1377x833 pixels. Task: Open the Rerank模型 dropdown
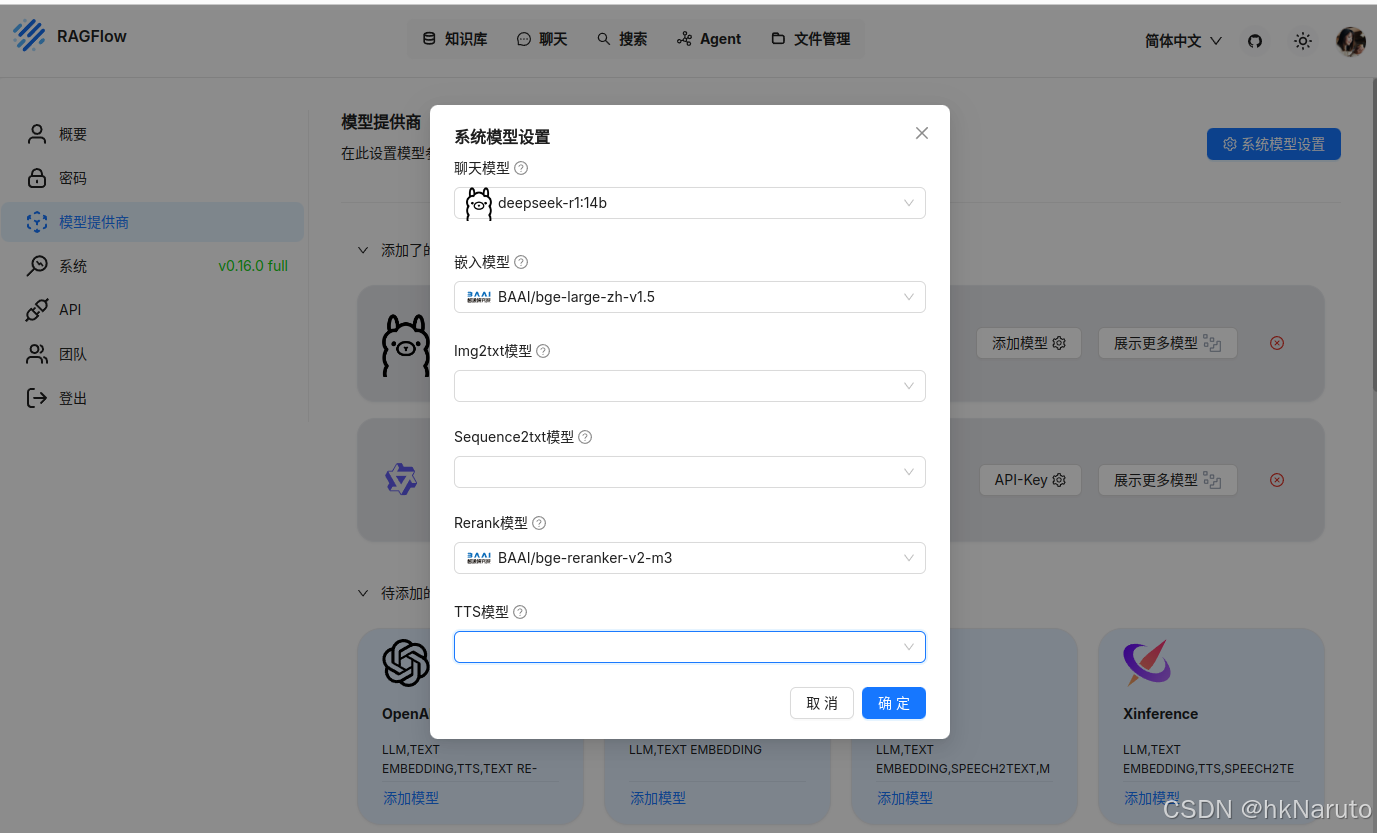pyautogui.click(x=690, y=558)
